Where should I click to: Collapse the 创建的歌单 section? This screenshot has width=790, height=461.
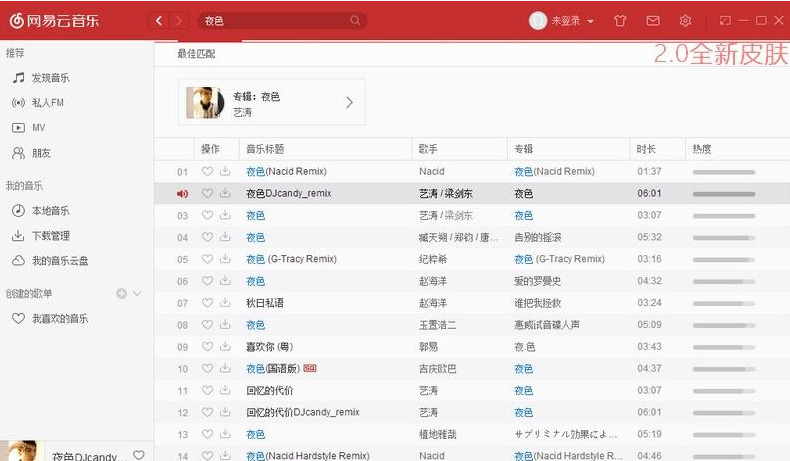[137, 293]
